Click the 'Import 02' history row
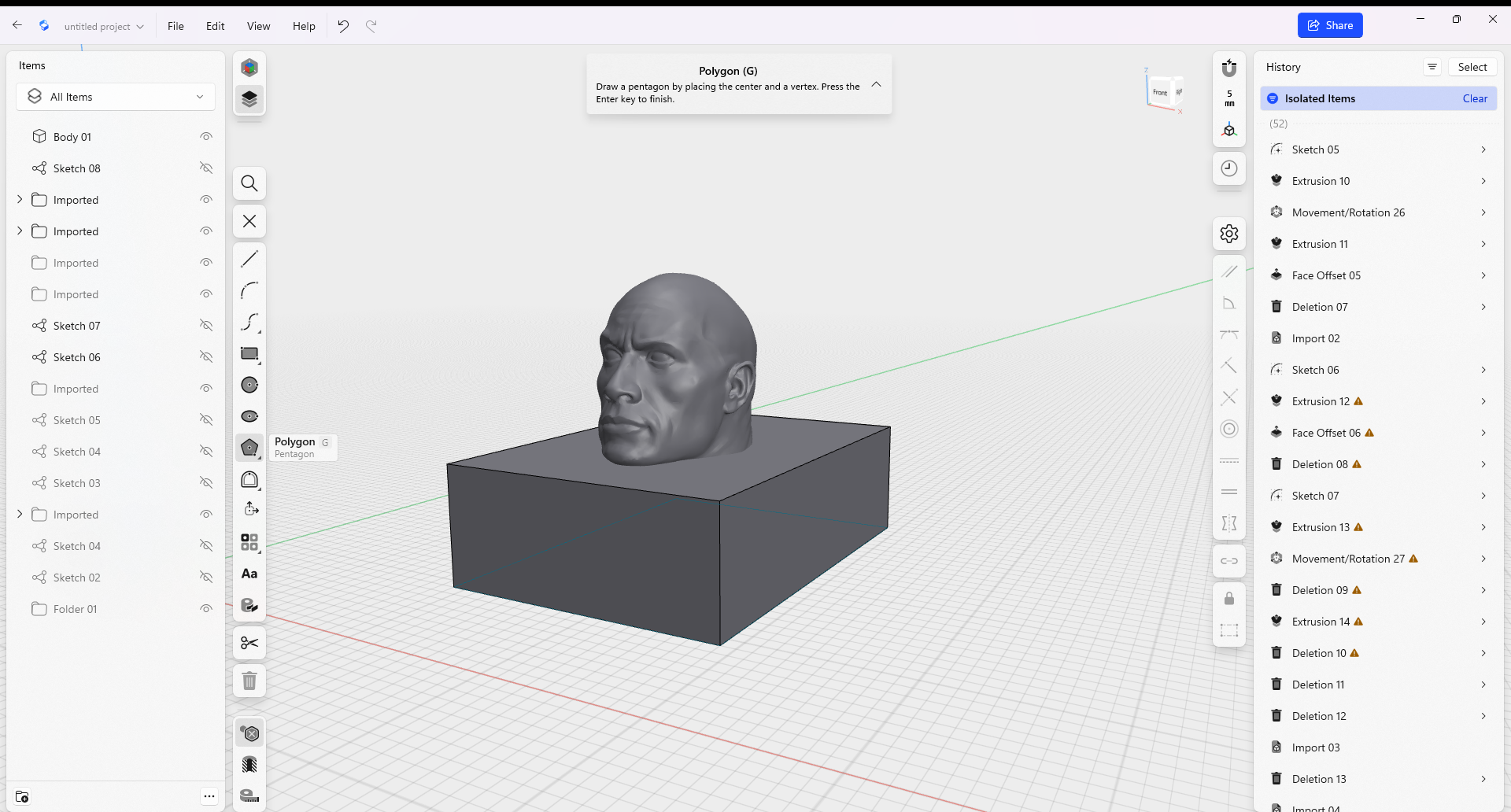The image size is (1511, 812). click(x=1379, y=338)
